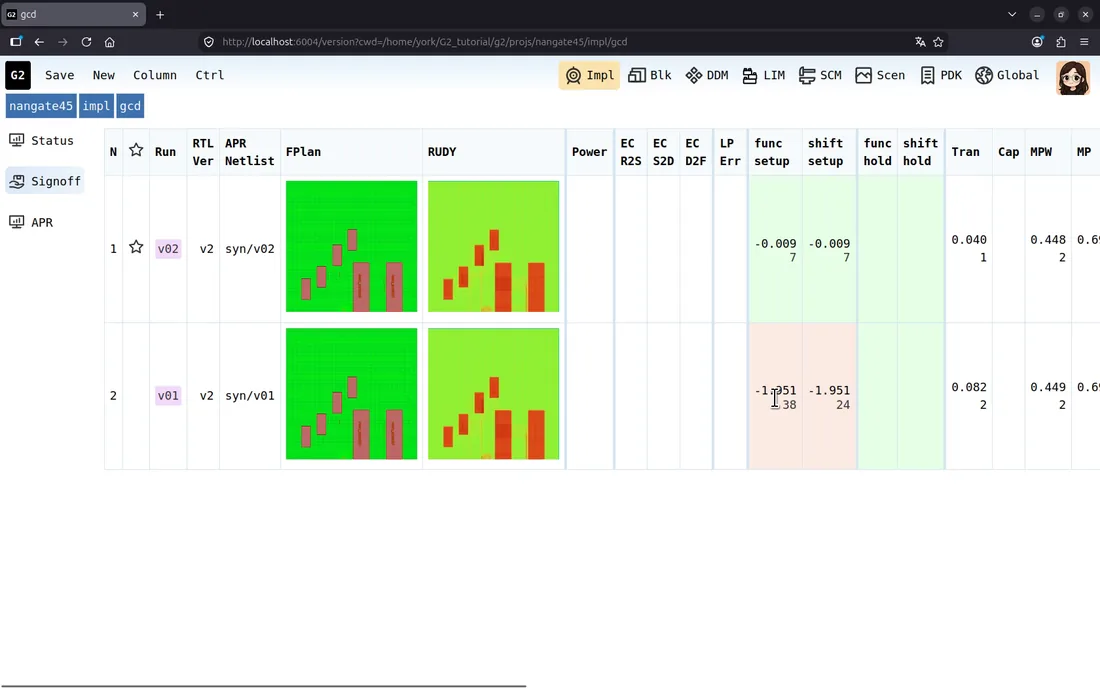Open the translate page icon
The width and height of the screenshot is (1100, 688).
pyautogui.click(x=920, y=42)
